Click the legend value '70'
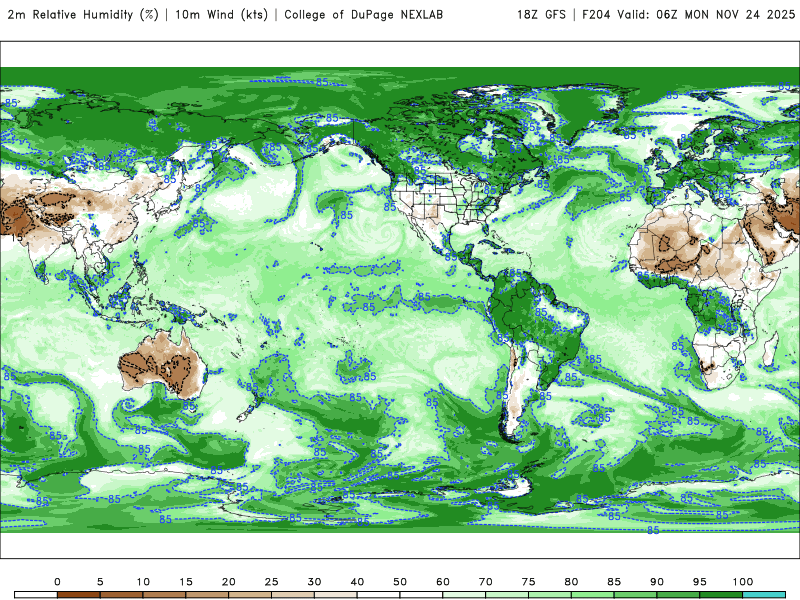 [x=486, y=582]
